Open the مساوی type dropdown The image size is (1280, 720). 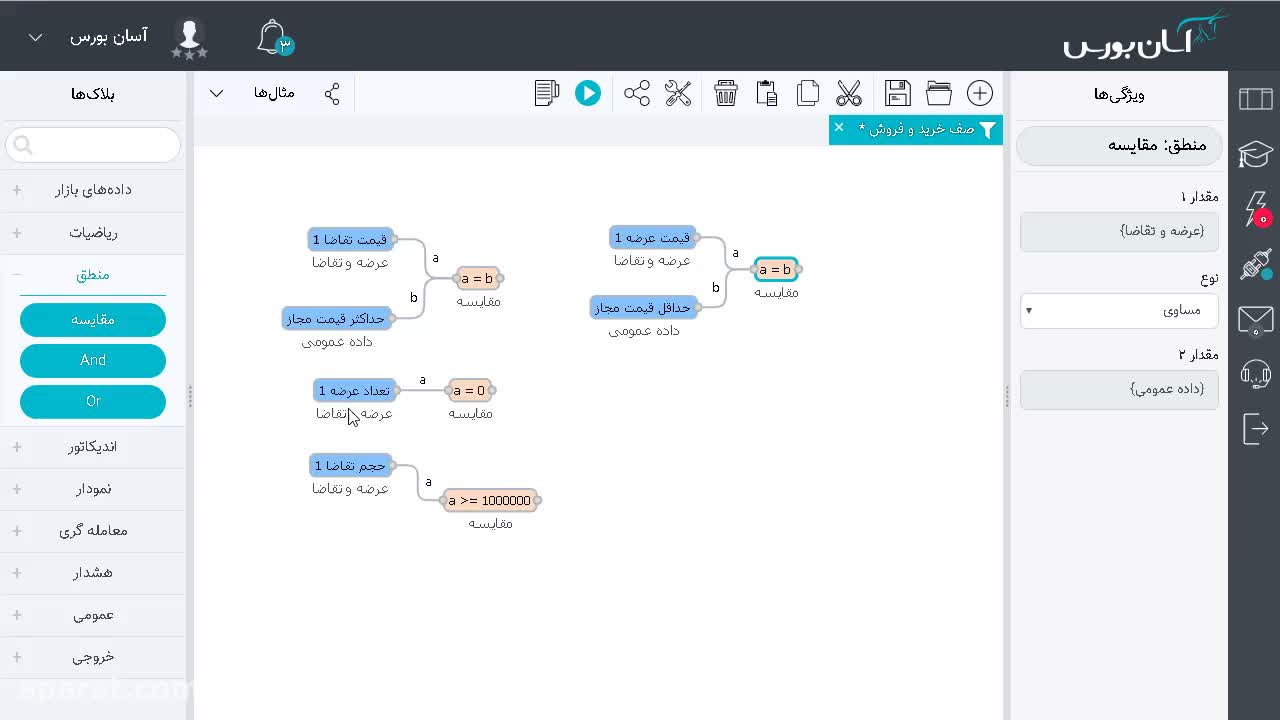coord(1119,310)
